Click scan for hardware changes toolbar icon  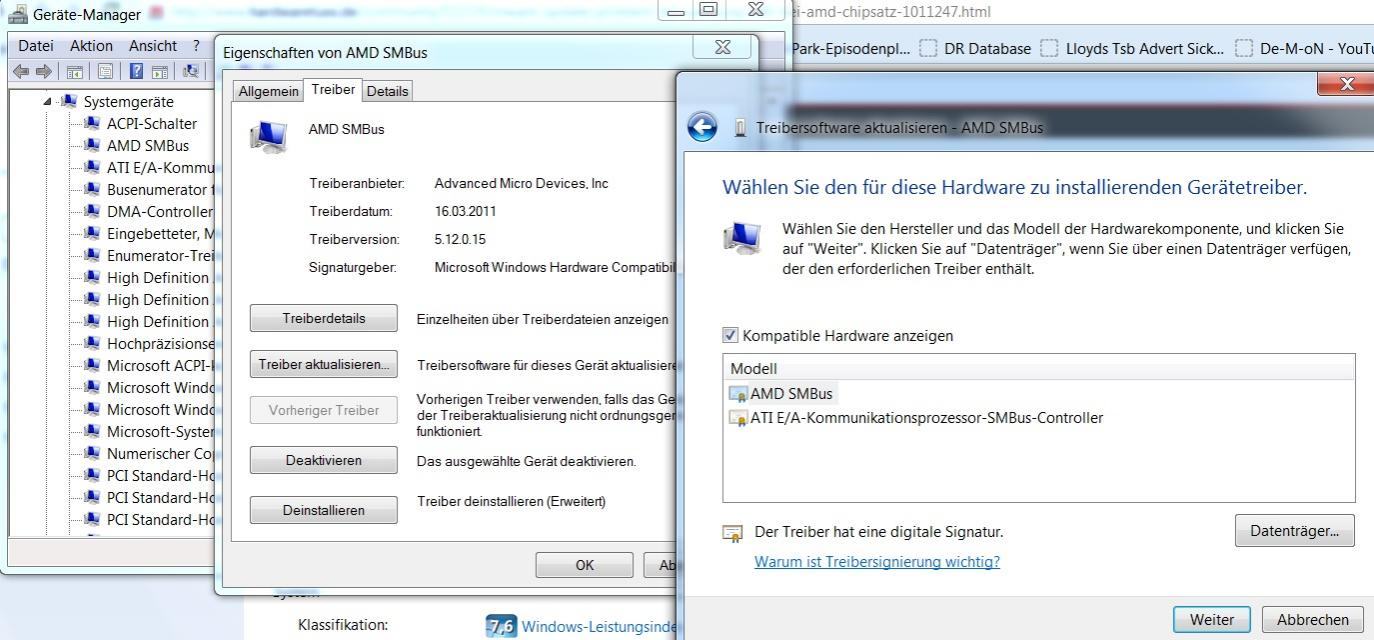coord(191,71)
